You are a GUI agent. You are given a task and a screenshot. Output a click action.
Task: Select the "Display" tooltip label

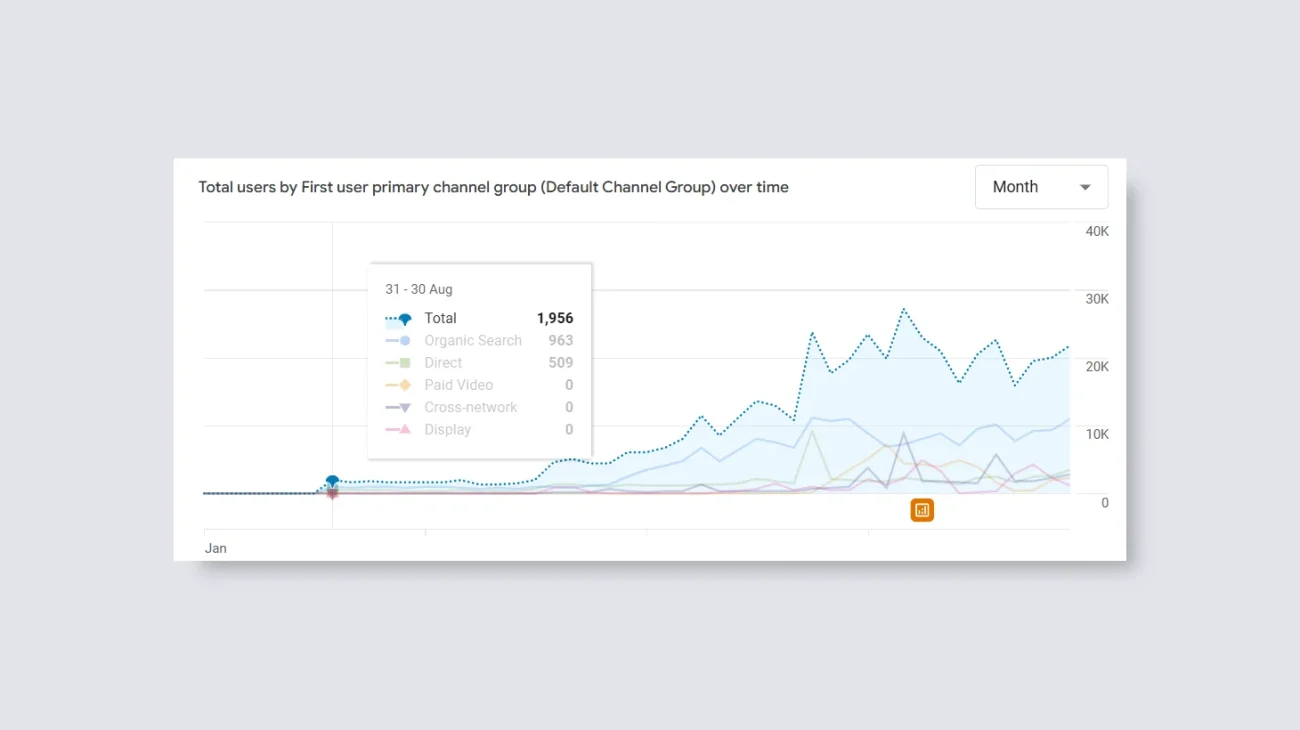tap(447, 430)
